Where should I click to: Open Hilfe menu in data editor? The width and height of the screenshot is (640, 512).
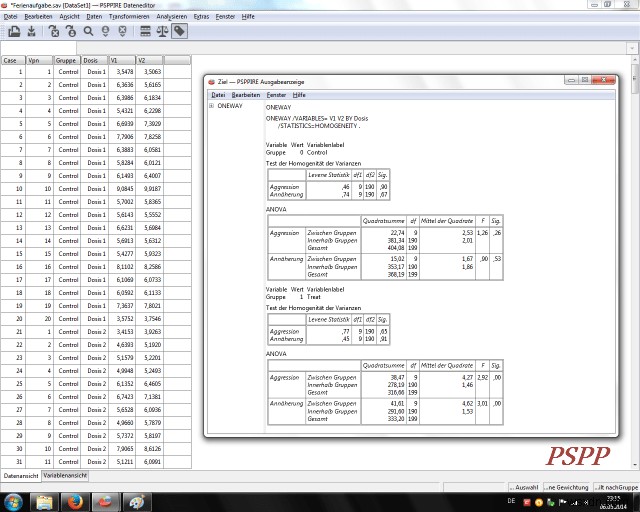coord(248,16)
